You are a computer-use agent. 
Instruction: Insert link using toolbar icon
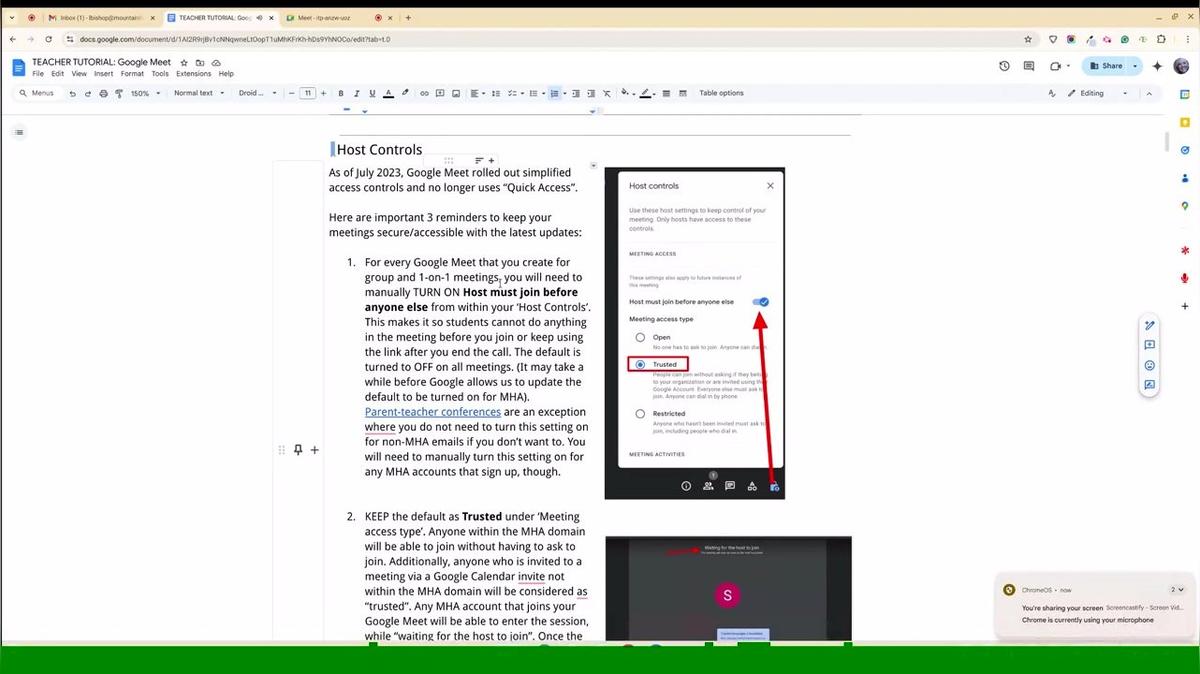coord(424,93)
